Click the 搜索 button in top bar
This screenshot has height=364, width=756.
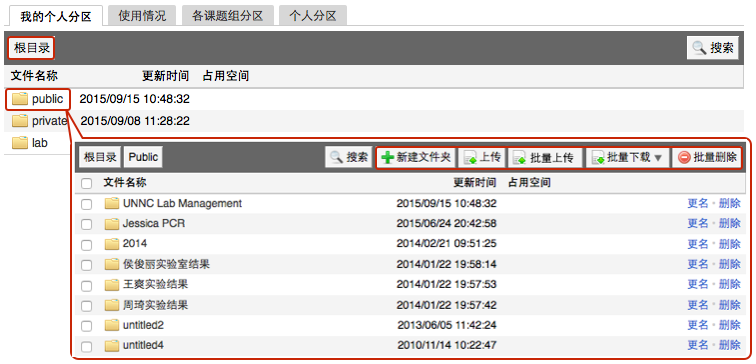click(713, 47)
